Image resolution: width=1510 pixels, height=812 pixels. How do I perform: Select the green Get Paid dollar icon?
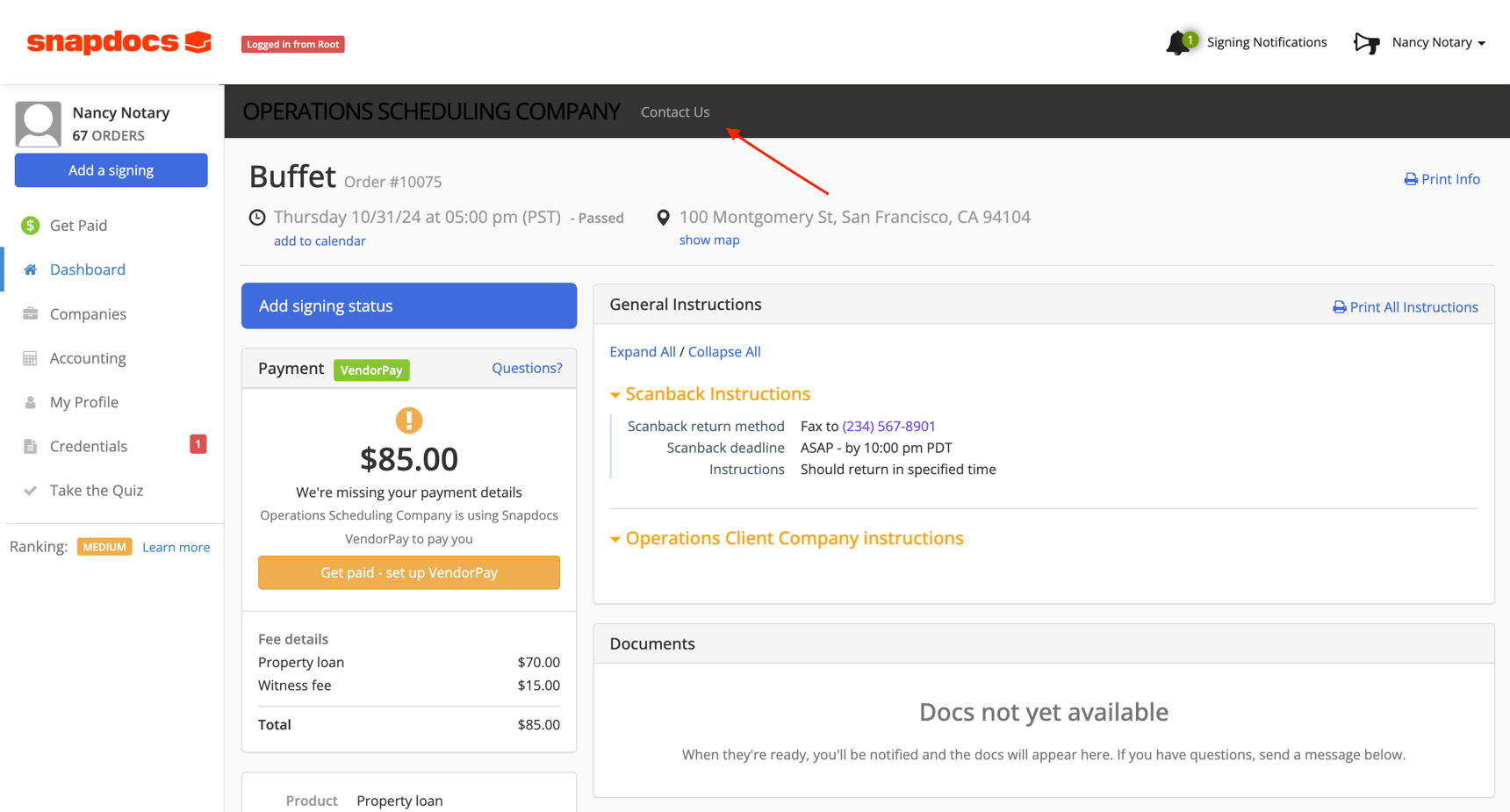point(31,226)
